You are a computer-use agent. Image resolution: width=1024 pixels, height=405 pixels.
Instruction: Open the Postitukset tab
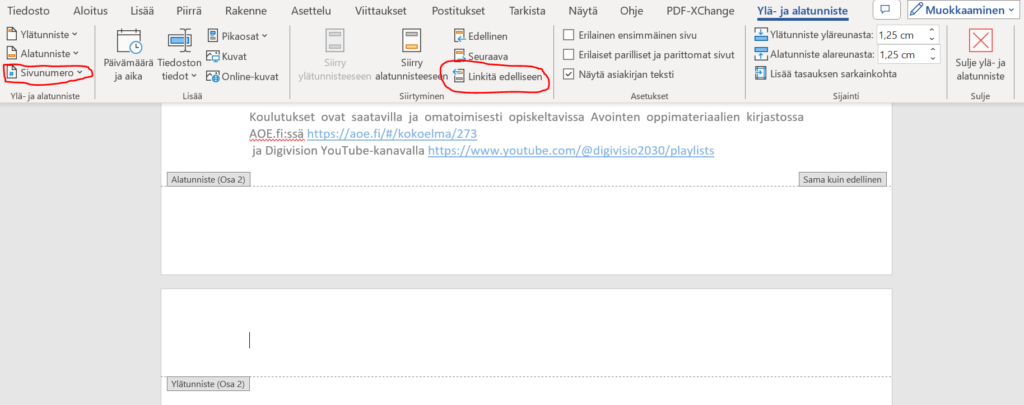tap(460, 10)
